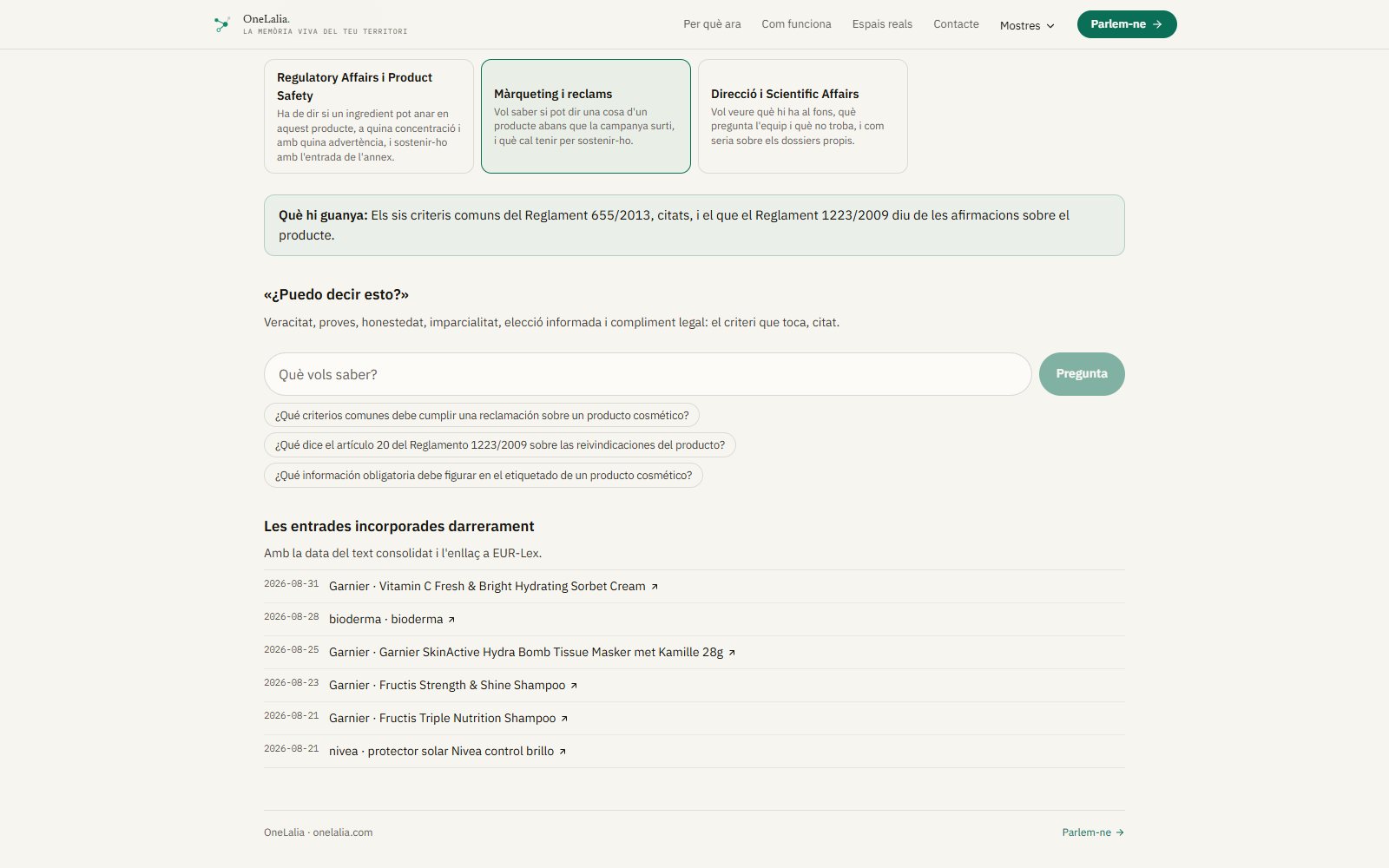The image size is (1389, 868).
Task: Open external arrow icon for Nivea protector solar
Action: click(x=563, y=752)
